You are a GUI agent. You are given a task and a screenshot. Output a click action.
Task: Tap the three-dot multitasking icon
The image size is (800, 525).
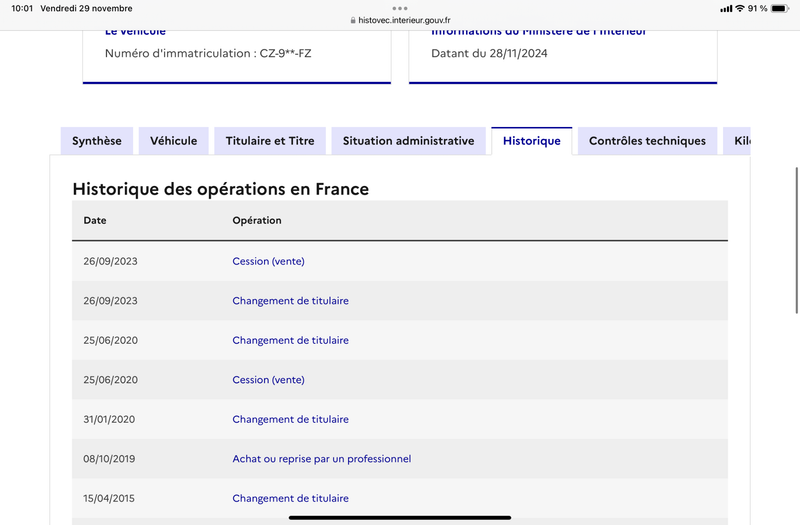pyautogui.click(x=400, y=8)
